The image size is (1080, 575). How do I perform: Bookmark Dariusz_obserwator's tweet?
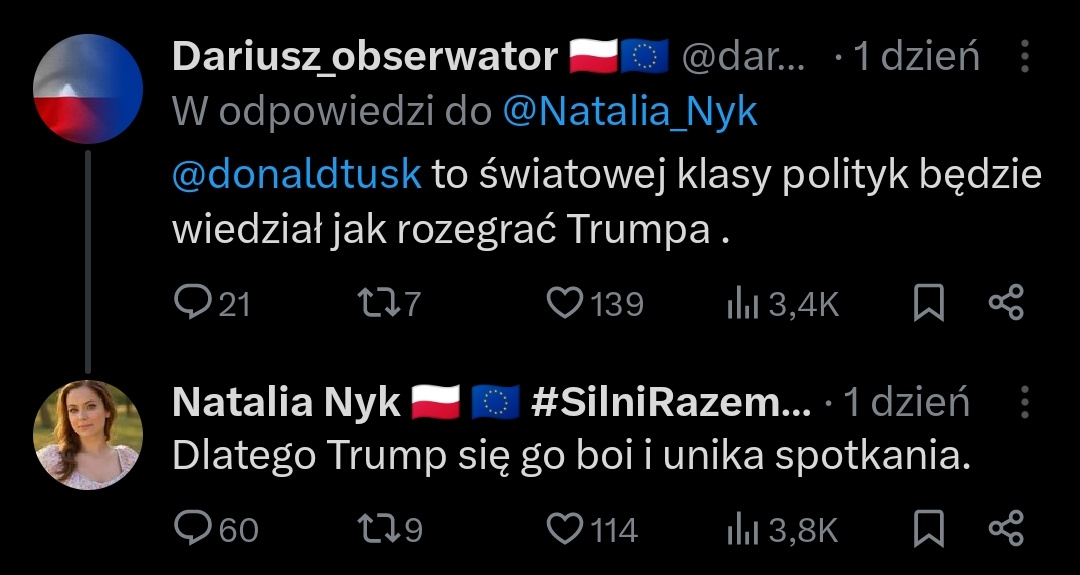point(929,304)
